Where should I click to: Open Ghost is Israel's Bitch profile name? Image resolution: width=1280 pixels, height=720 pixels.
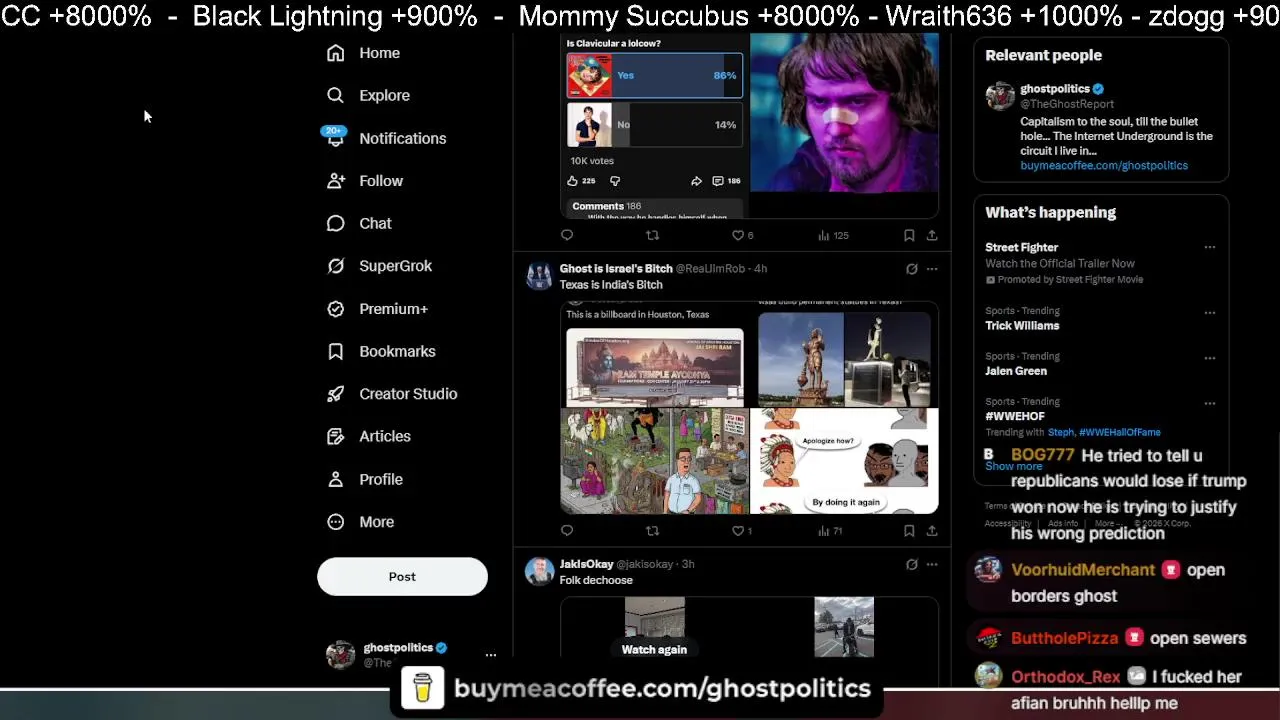click(616, 268)
